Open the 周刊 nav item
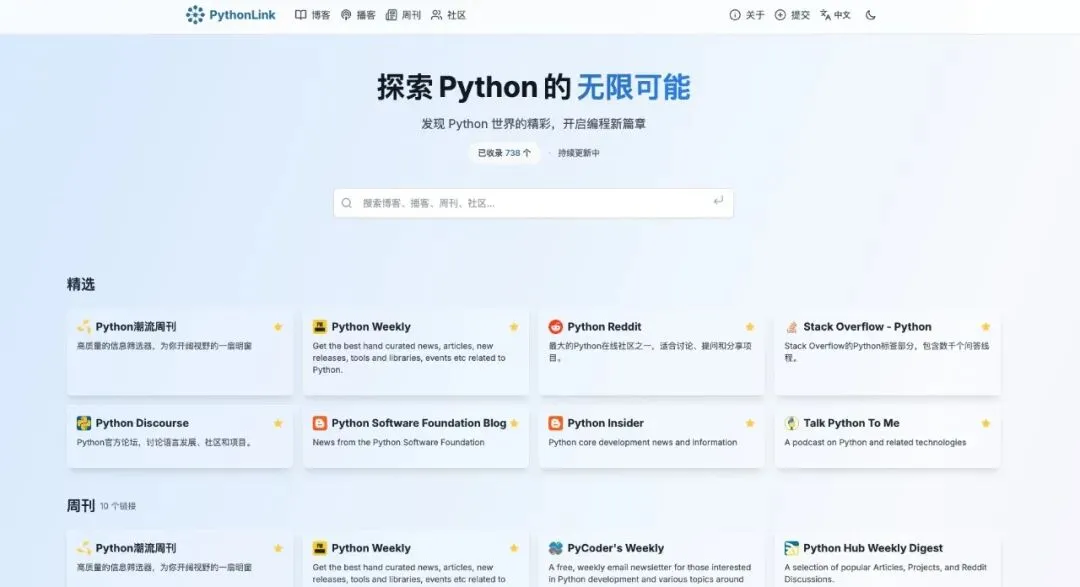 (x=404, y=14)
